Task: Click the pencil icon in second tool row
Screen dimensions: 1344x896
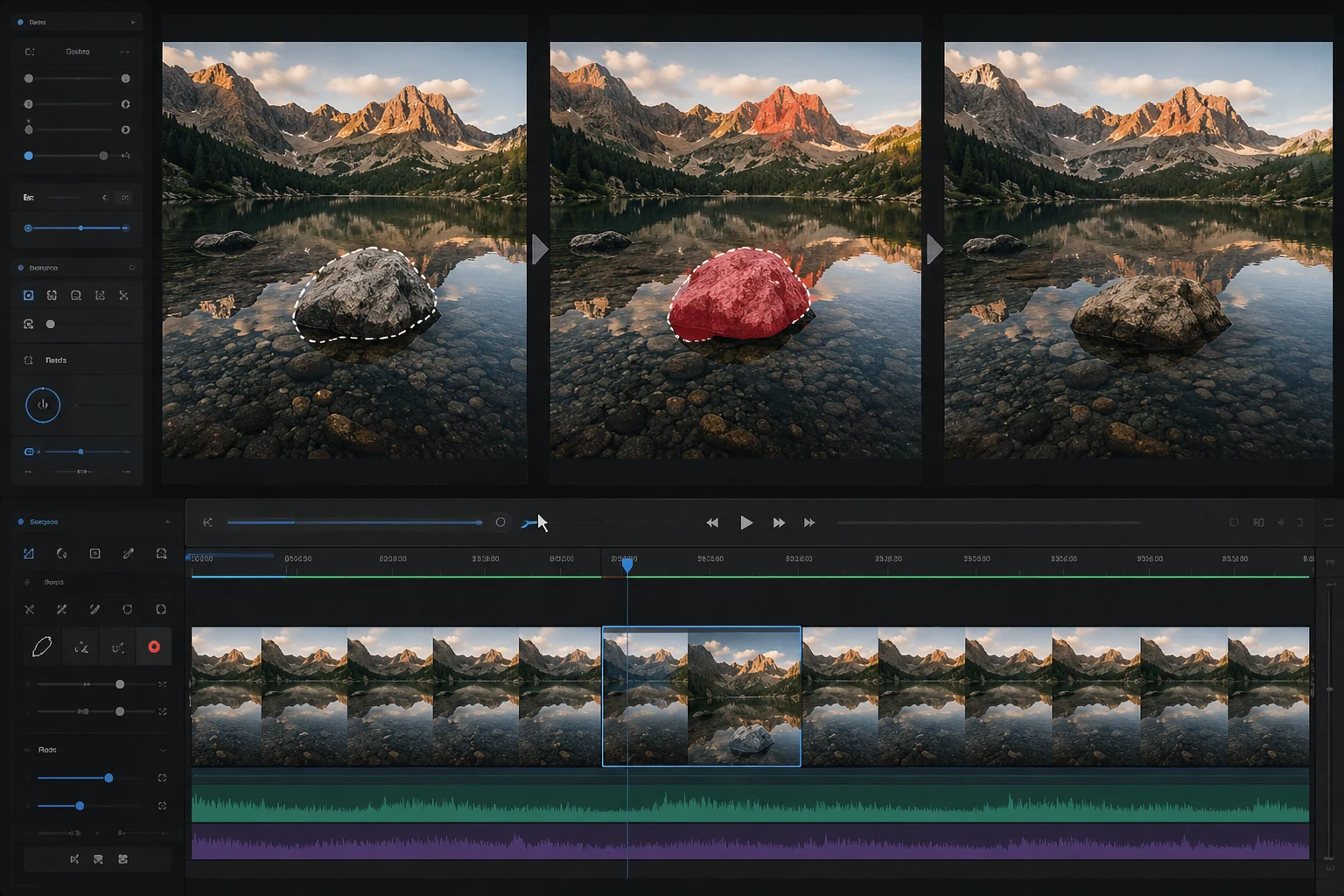Action: (94, 609)
